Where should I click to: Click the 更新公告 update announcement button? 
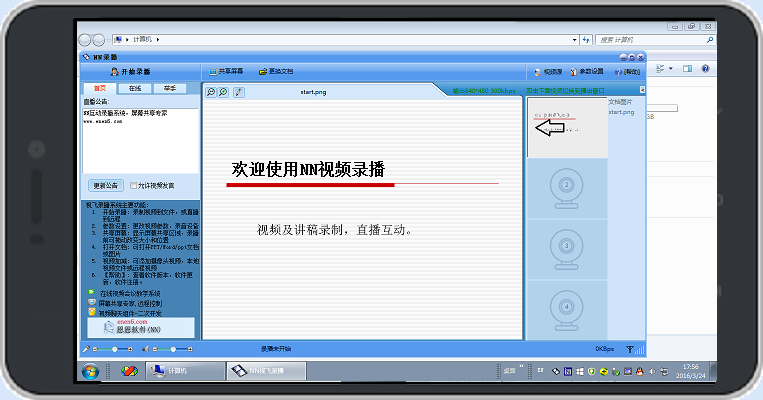click(106, 185)
